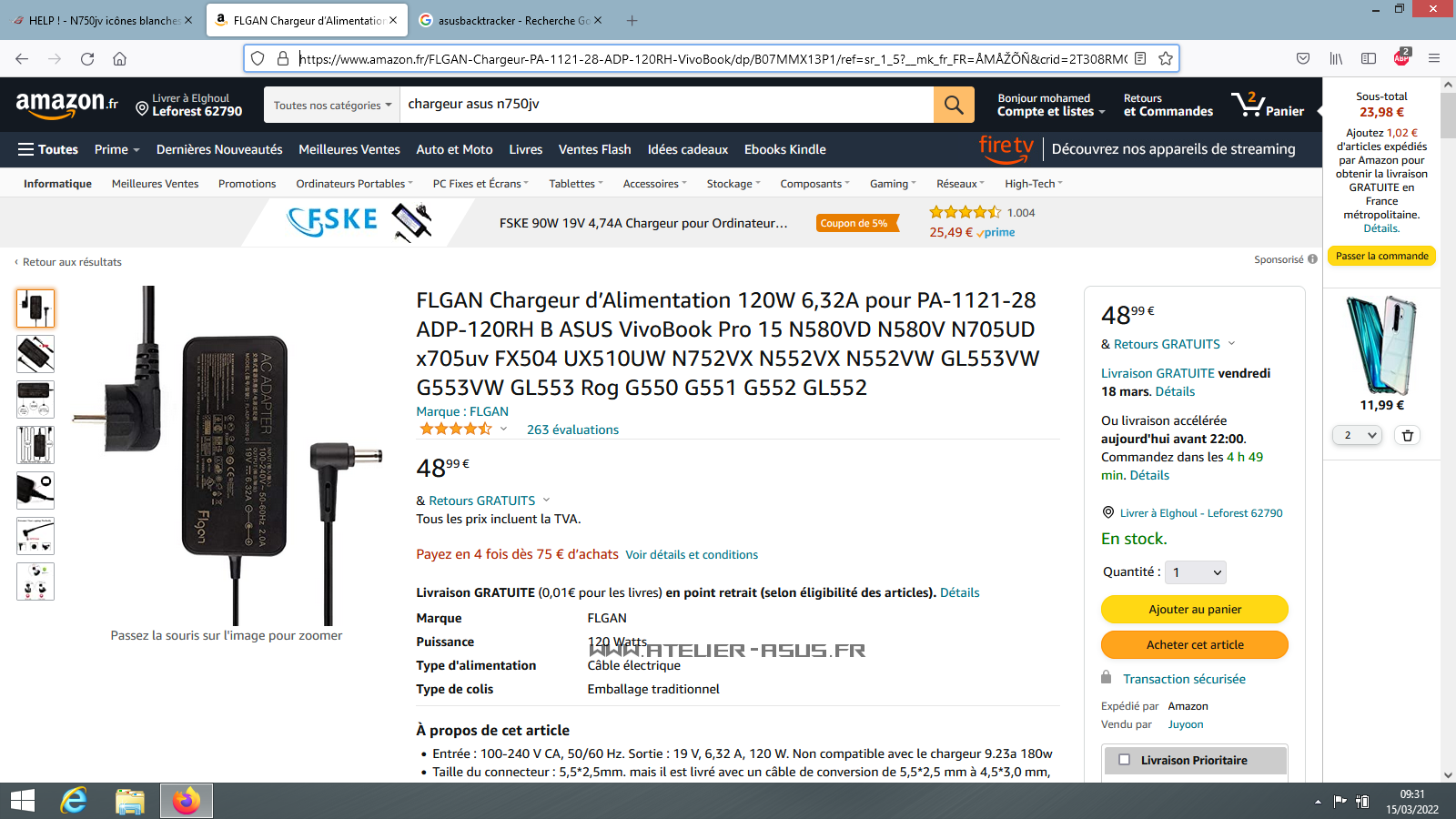Viewport: 1456px width, 819px height.
Task: Click Passer la commande button
Action: [1381, 256]
